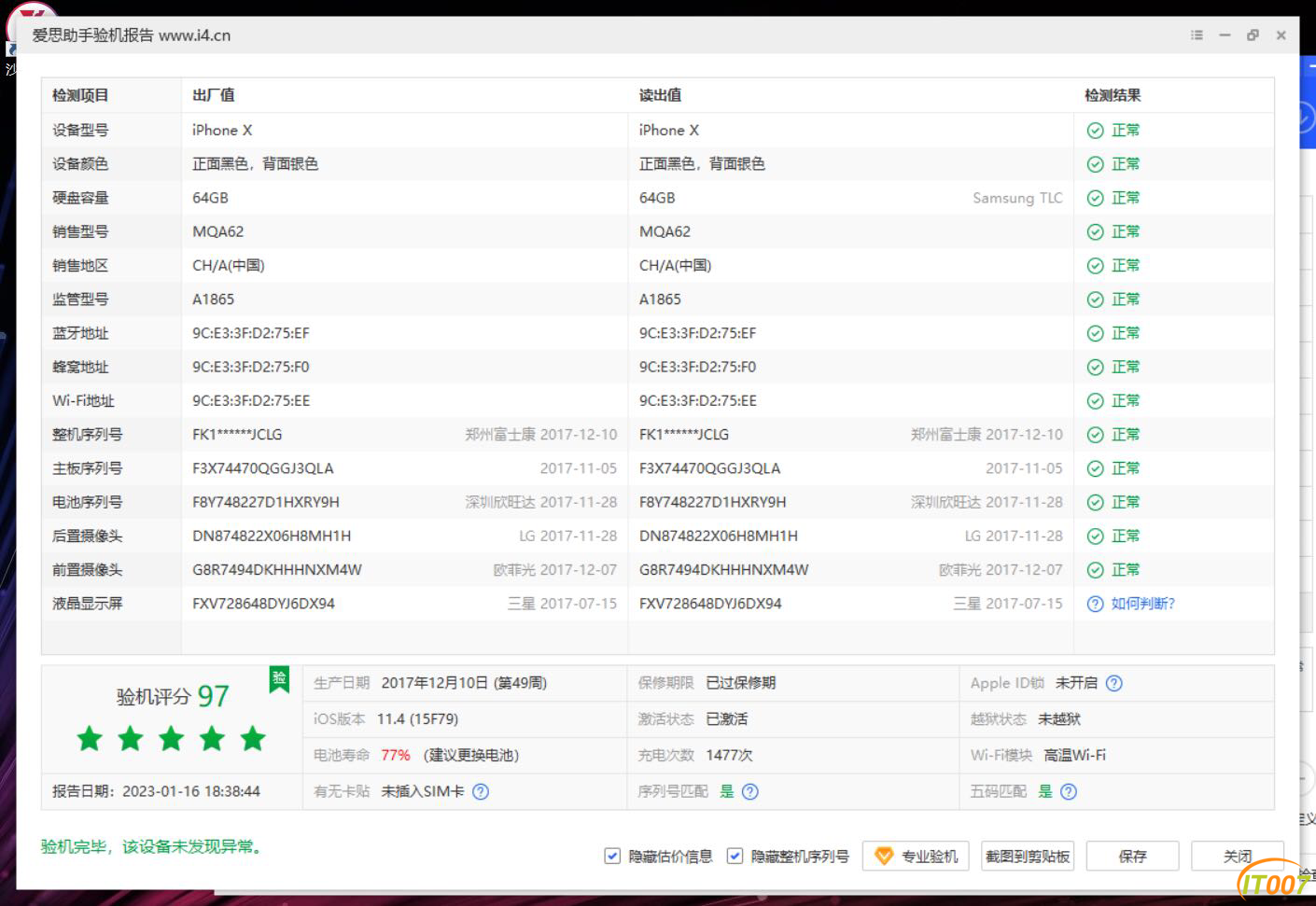The height and width of the screenshot is (906, 1316).
Task: Restore down the report window
Action: [1253, 35]
